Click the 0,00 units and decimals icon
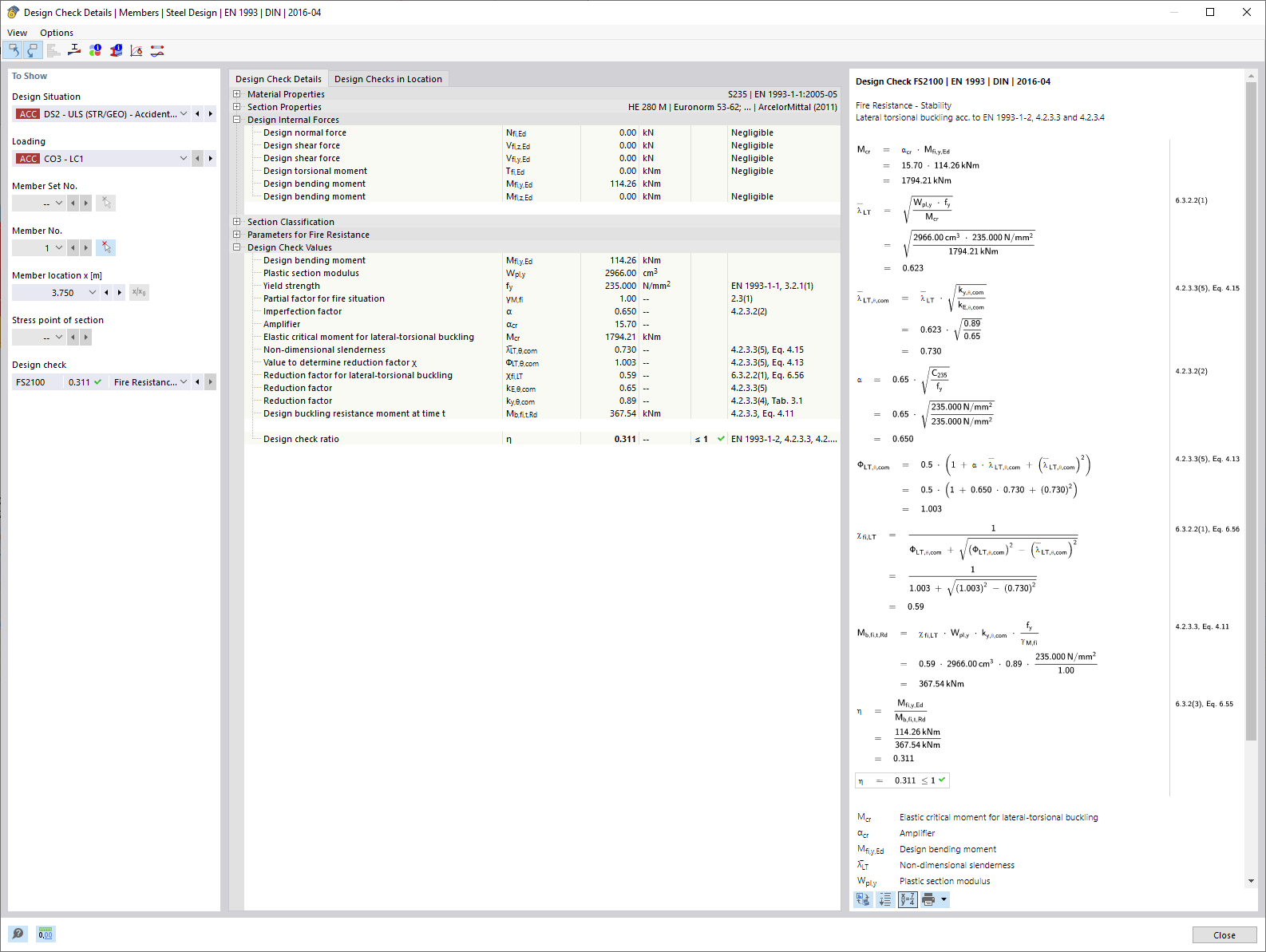This screenshot has height=952, width=1266. [45, 933]
